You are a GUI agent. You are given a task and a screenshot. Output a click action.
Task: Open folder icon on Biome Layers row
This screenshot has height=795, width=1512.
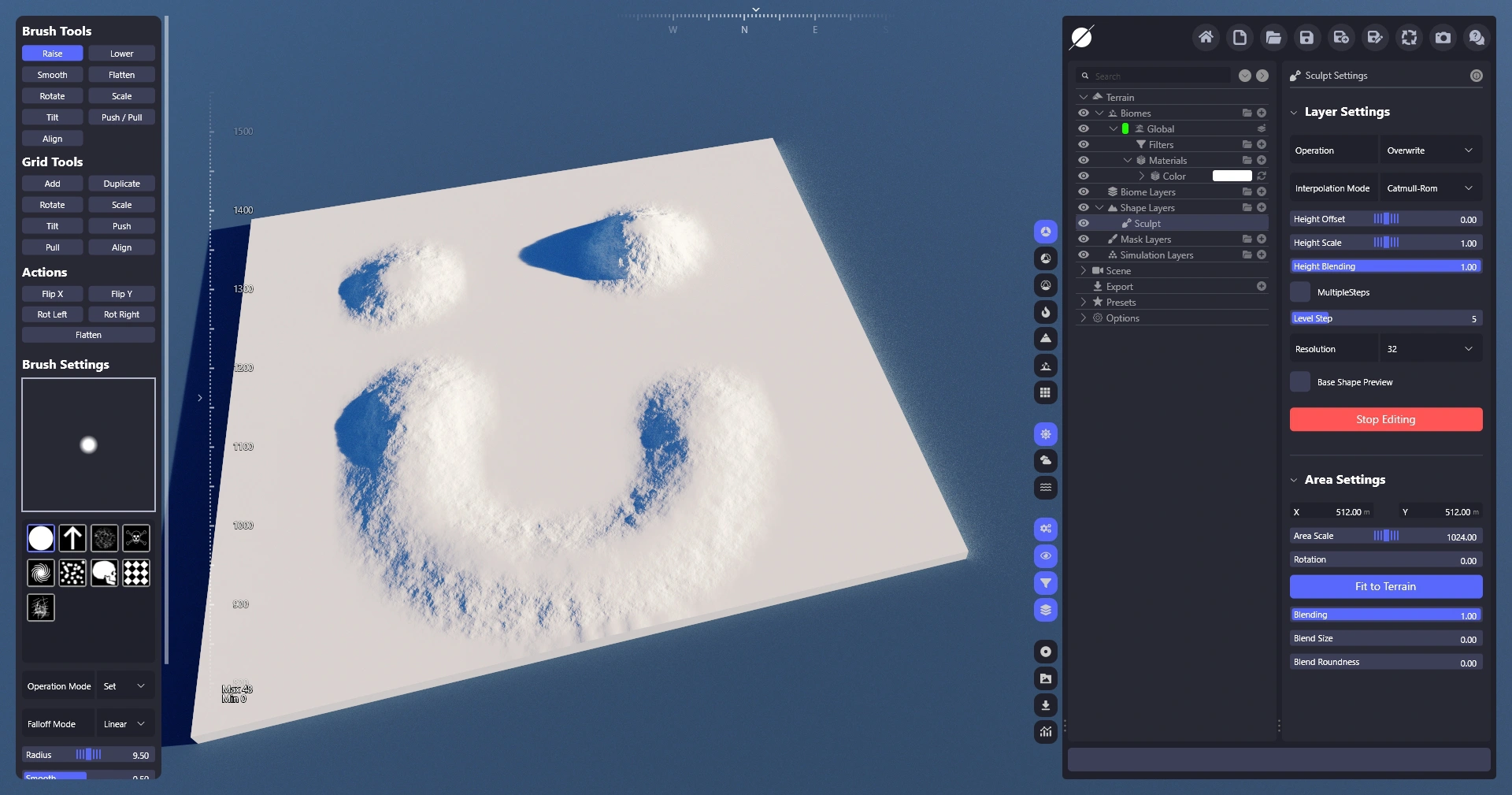(1247, 191)
